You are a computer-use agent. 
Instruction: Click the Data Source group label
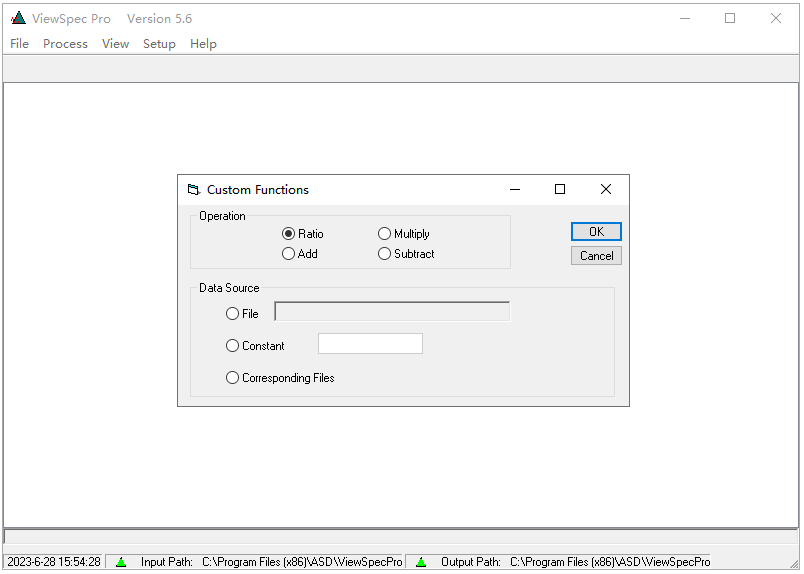point(229,288)
